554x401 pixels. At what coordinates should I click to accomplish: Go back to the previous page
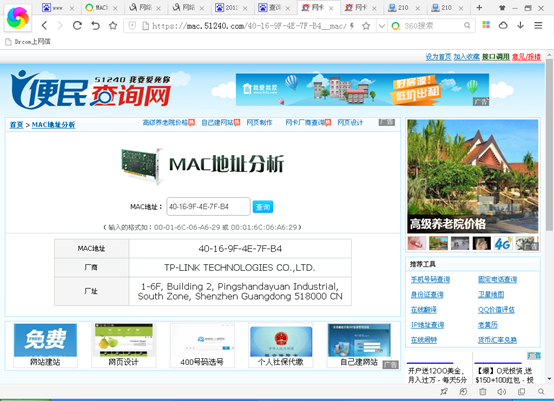(x=44, y=25)
